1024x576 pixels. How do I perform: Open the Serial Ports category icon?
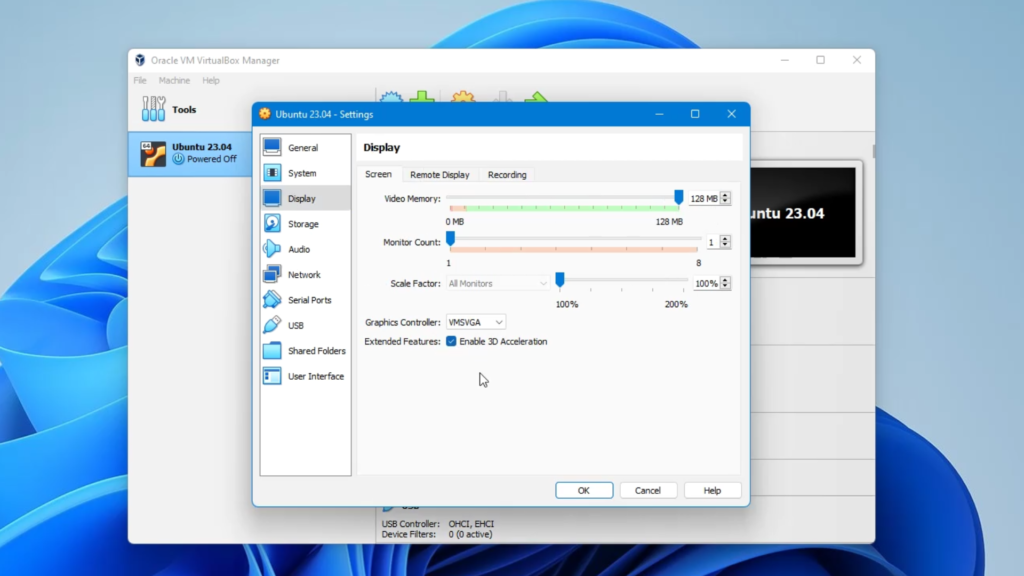click(272, 300)
